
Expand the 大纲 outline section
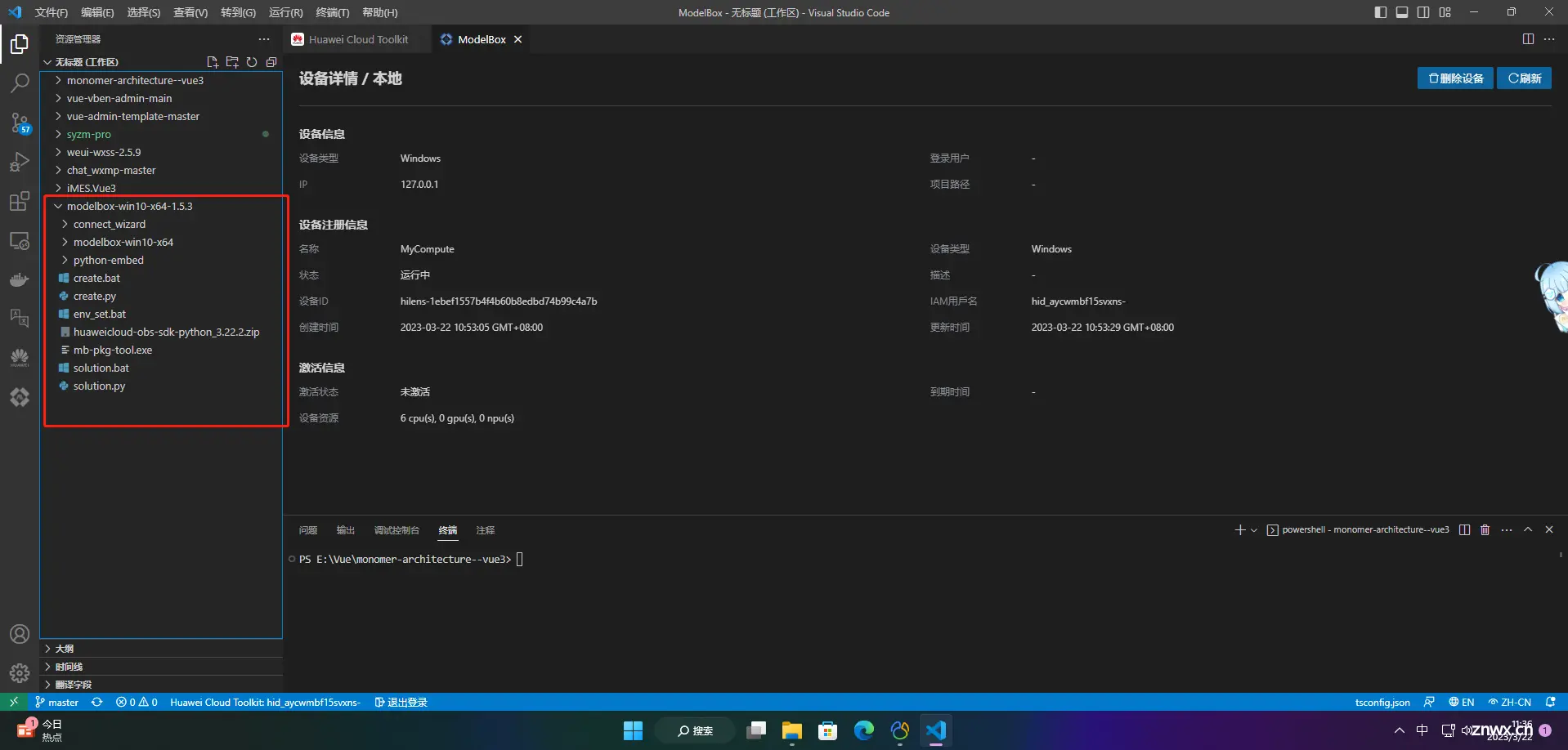click(x=161, y=649)
